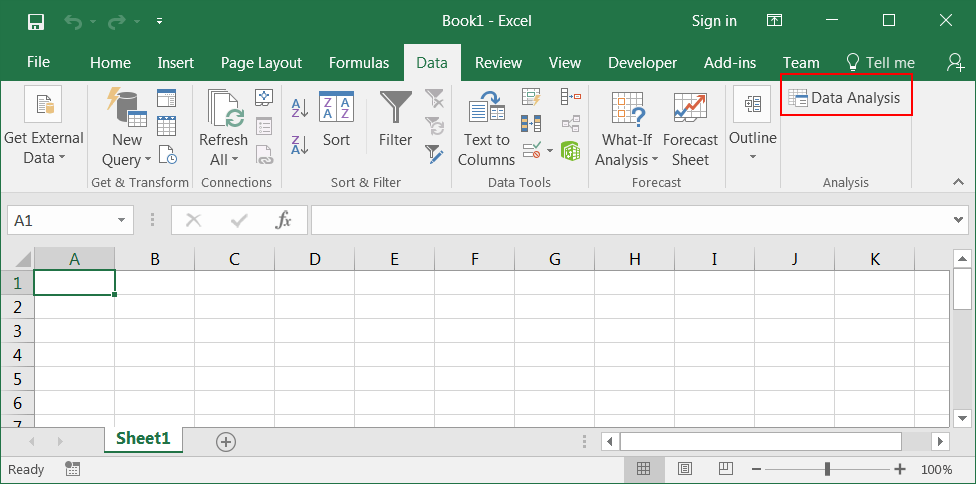The width and height of the screenshot is (976, 484).
Task: Open Manage Data Model icon
Action: click(x=570, y=151)
